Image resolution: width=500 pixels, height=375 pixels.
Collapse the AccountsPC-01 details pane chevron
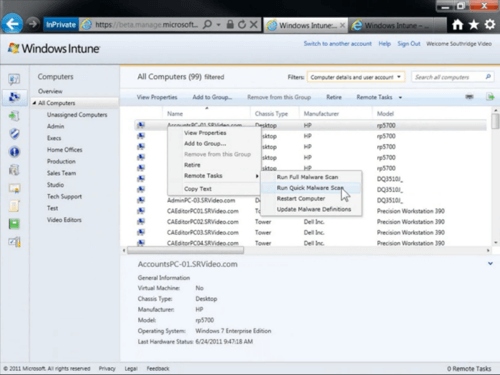tap(490, 263)
